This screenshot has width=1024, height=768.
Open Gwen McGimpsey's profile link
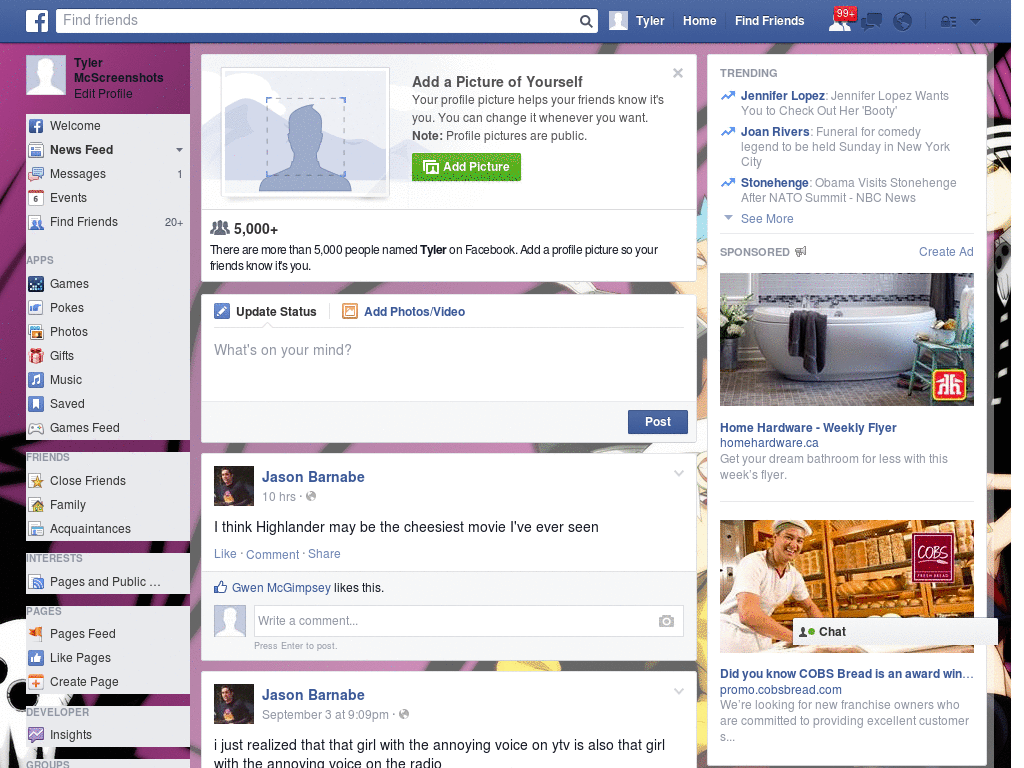[x=281, y=588]
